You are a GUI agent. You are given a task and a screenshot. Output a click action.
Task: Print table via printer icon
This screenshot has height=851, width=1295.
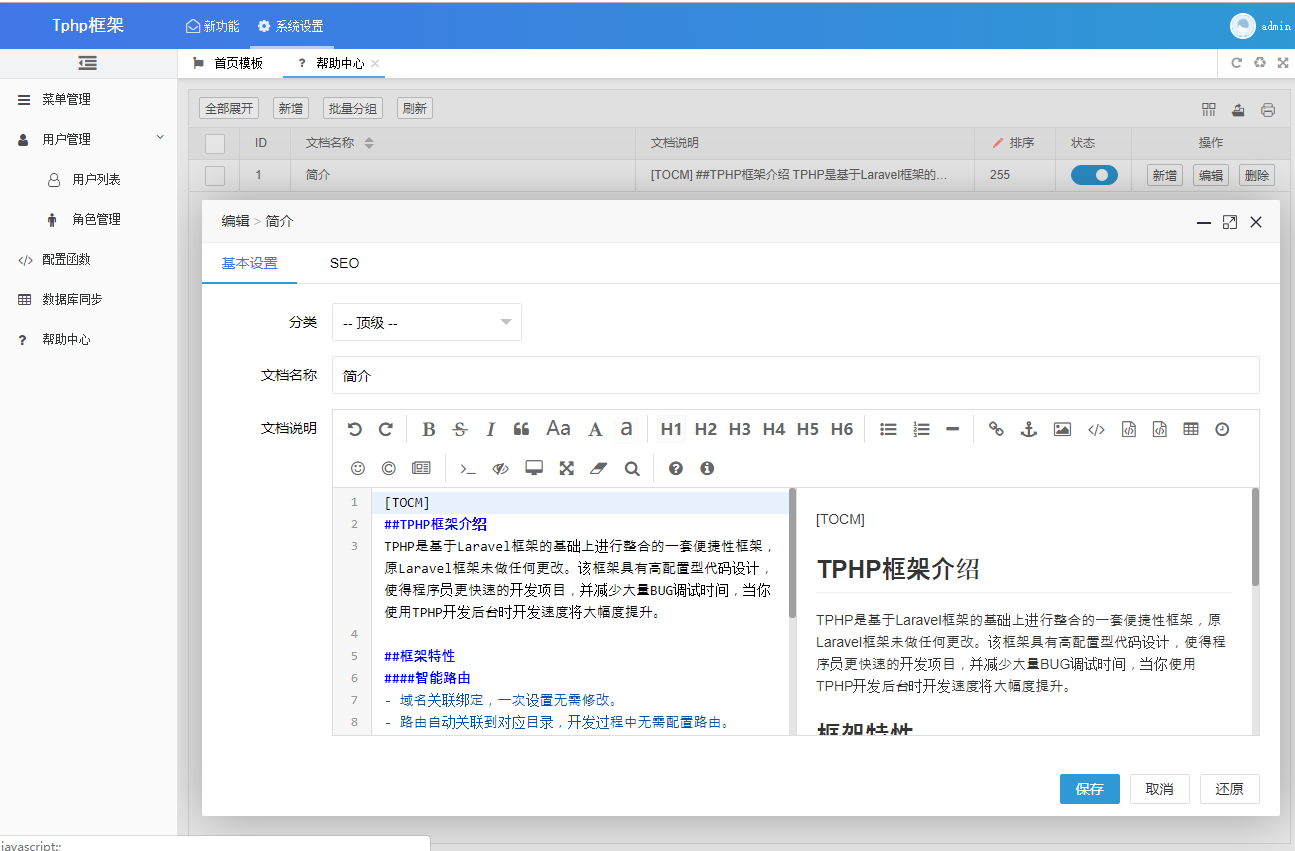tap(1268, 110)
